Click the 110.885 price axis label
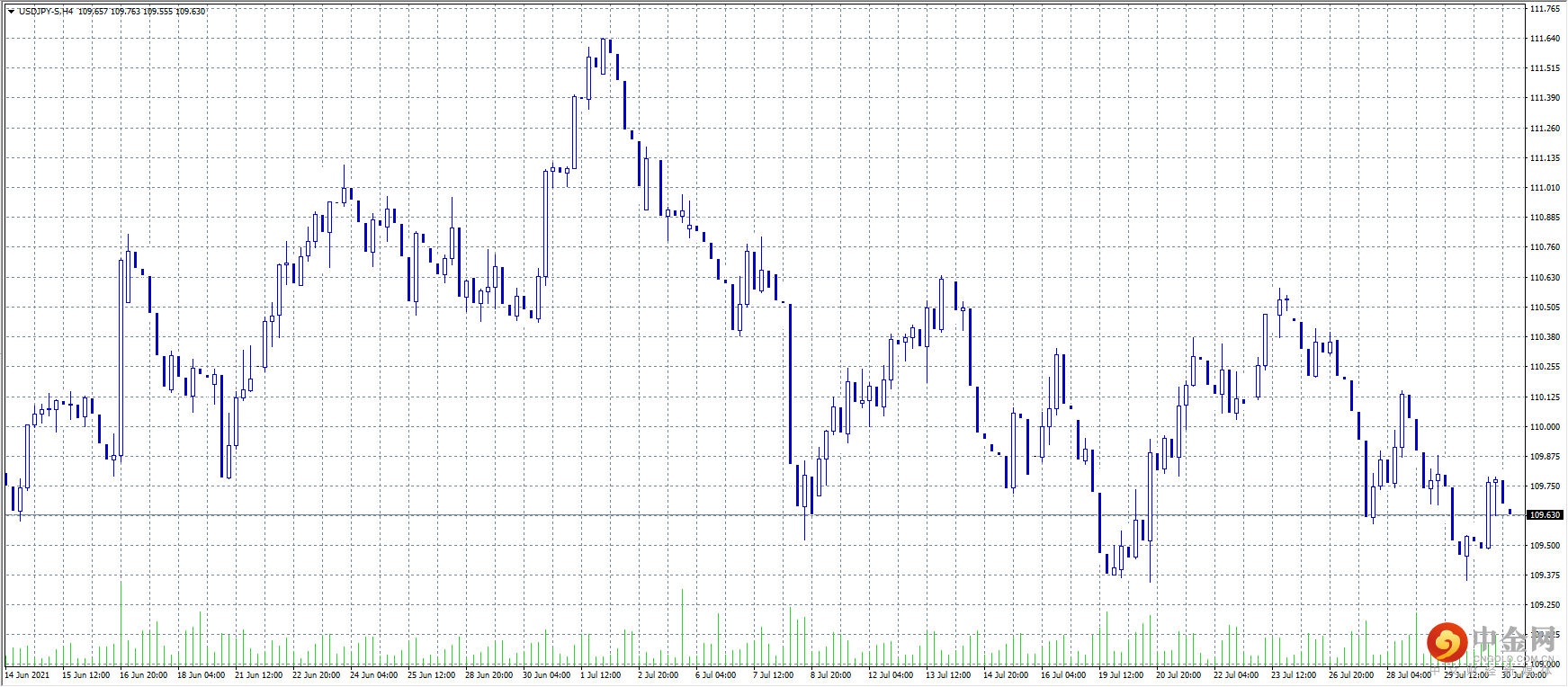This screenshot has height=687, width=1568. click(1545, 218)
